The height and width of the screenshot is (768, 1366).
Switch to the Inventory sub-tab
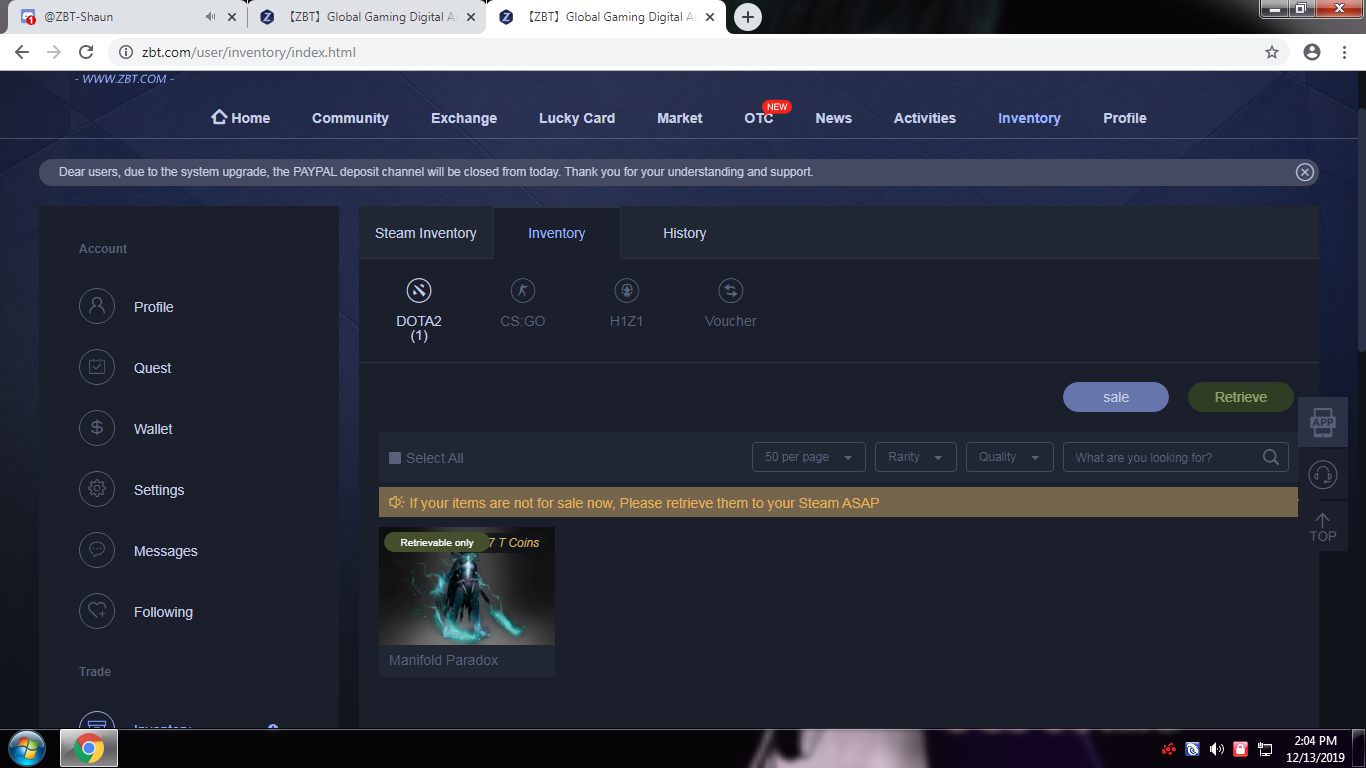click(x=557, y=233)
